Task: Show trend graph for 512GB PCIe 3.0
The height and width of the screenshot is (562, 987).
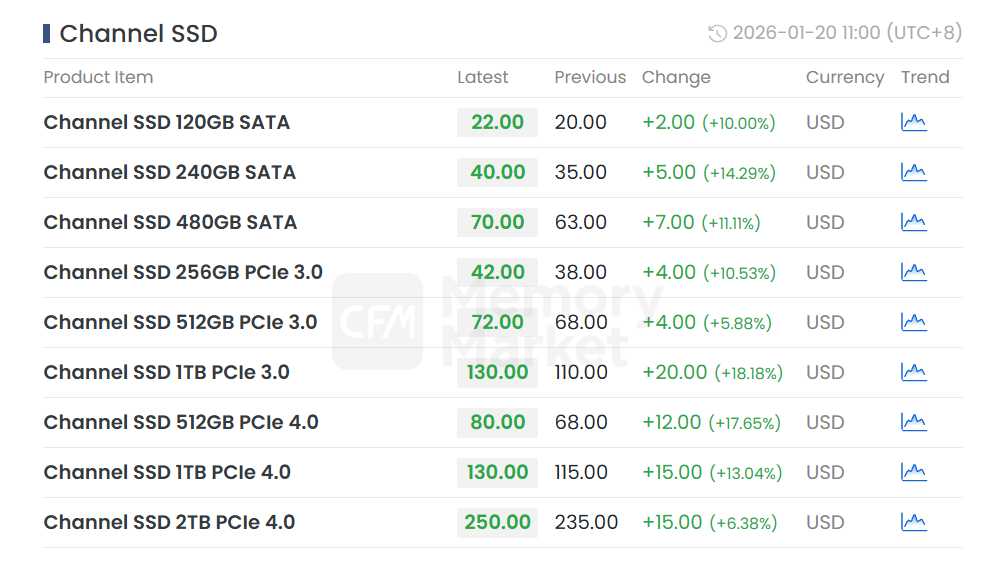Action: point(913,322)
